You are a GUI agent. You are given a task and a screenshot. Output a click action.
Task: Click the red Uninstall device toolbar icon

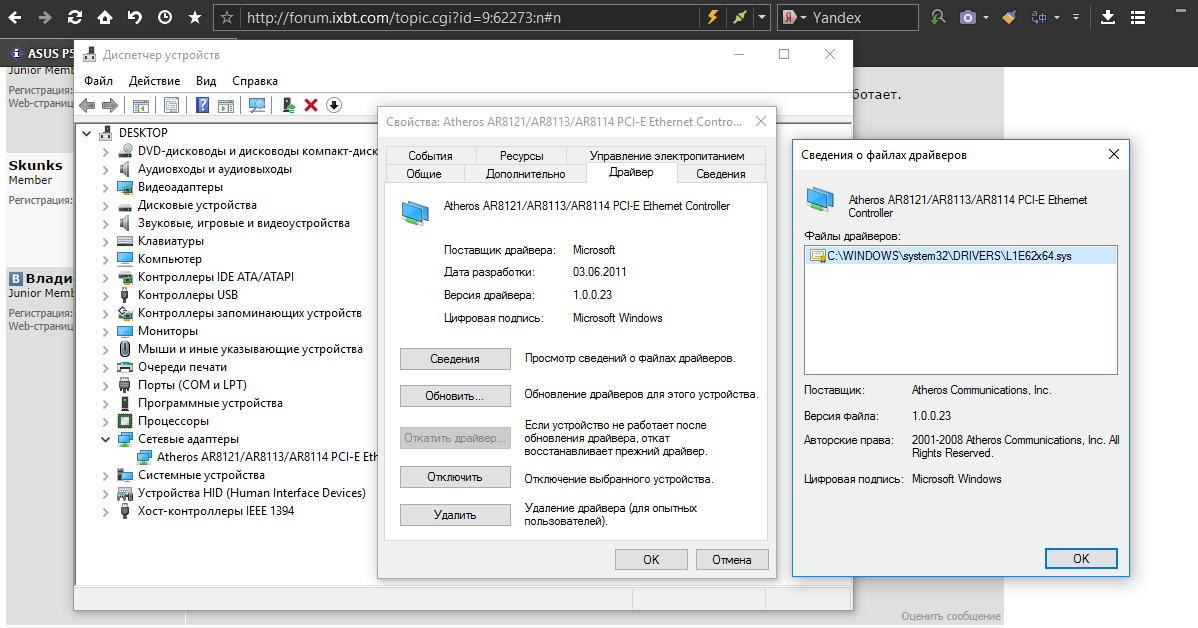pyautogui.click(x=311, y=105)
